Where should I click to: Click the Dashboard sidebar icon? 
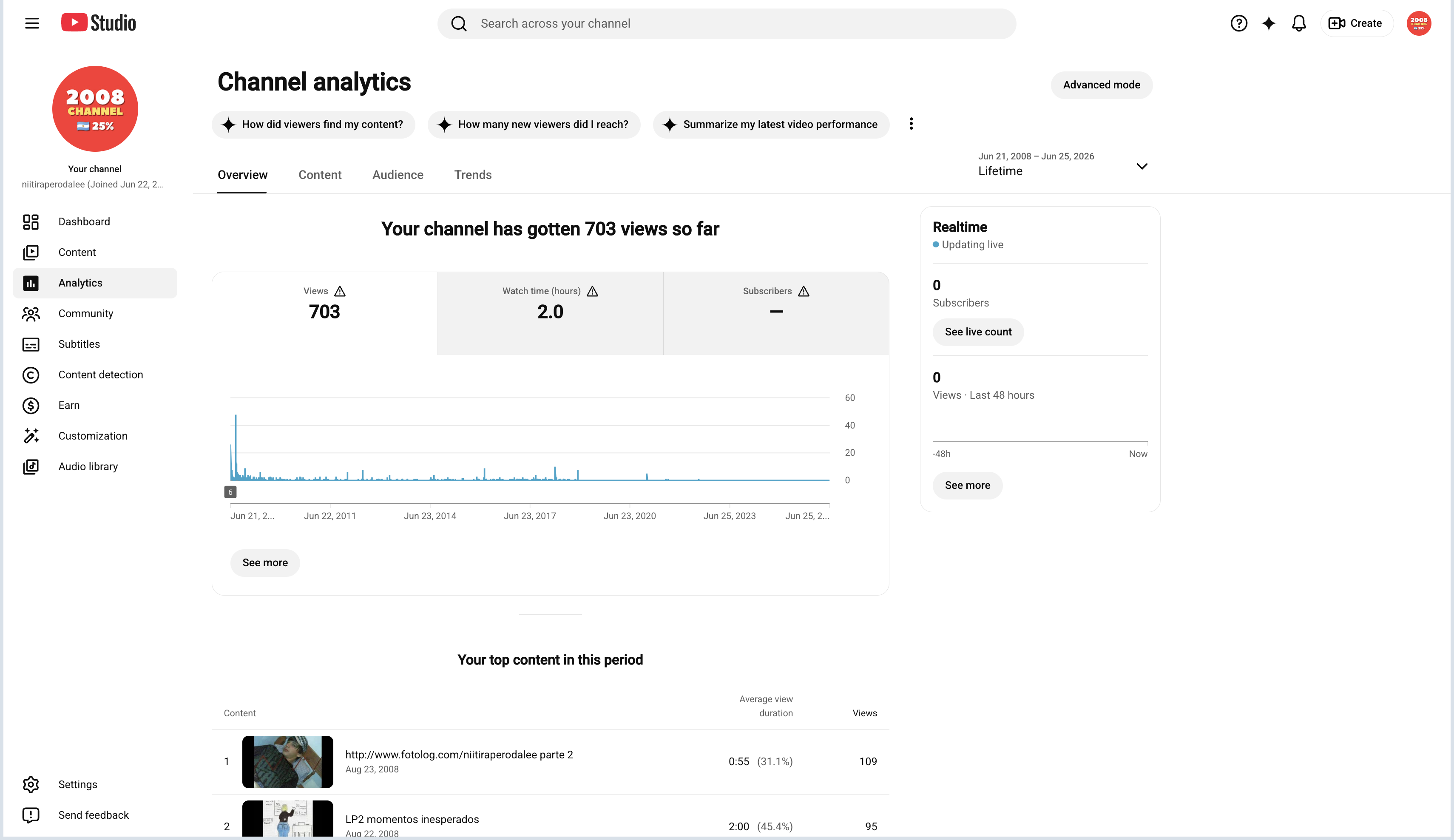[31, 221]
